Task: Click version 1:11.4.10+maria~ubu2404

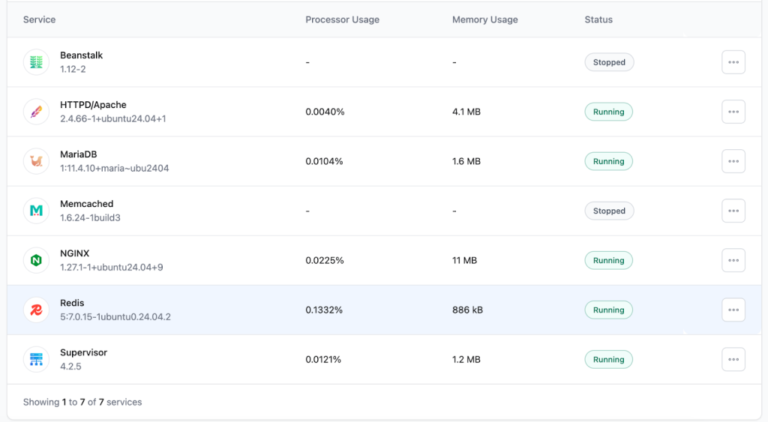Action: click(115, 168)
